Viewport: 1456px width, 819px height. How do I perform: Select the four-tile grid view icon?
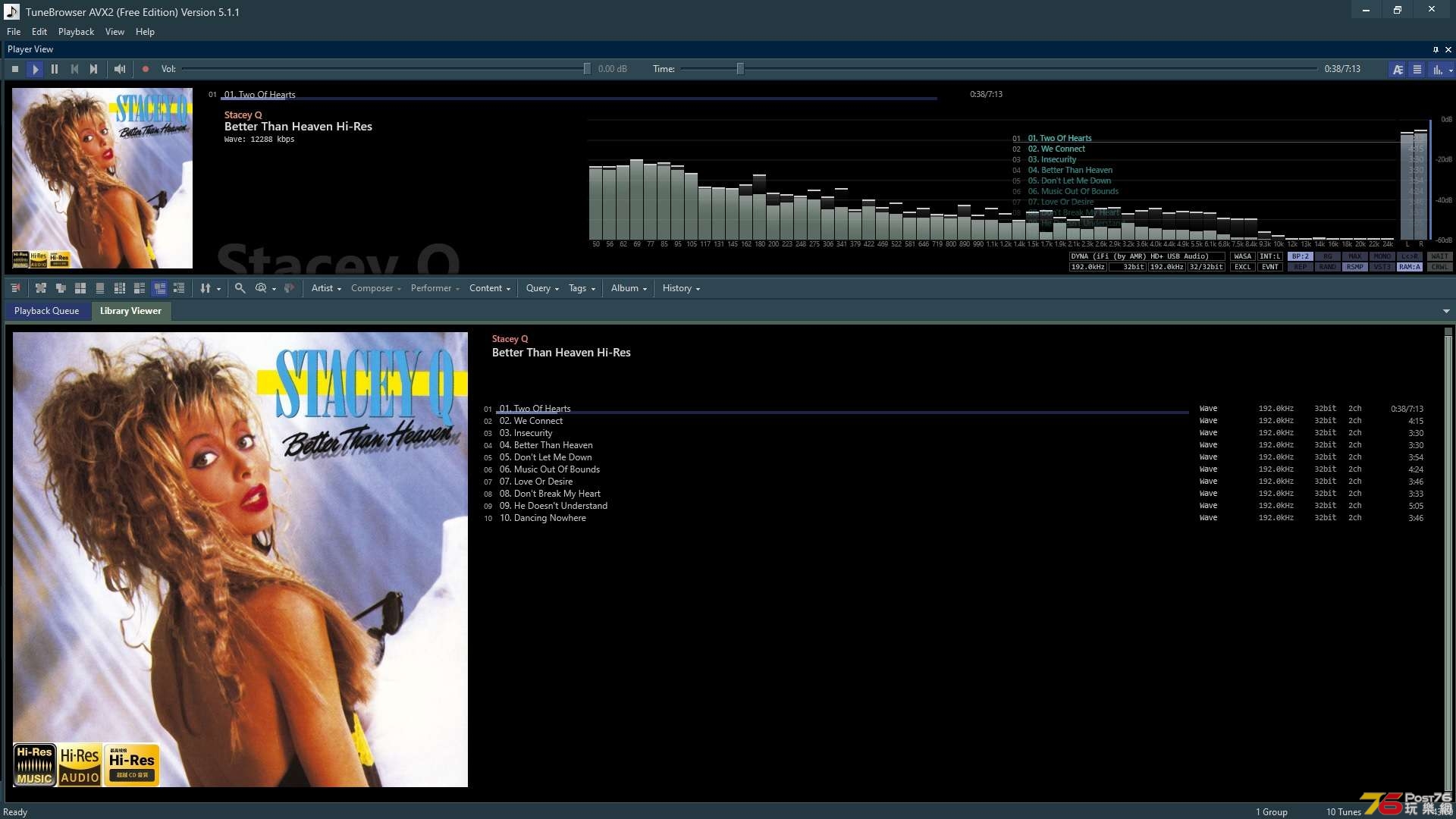80,288
